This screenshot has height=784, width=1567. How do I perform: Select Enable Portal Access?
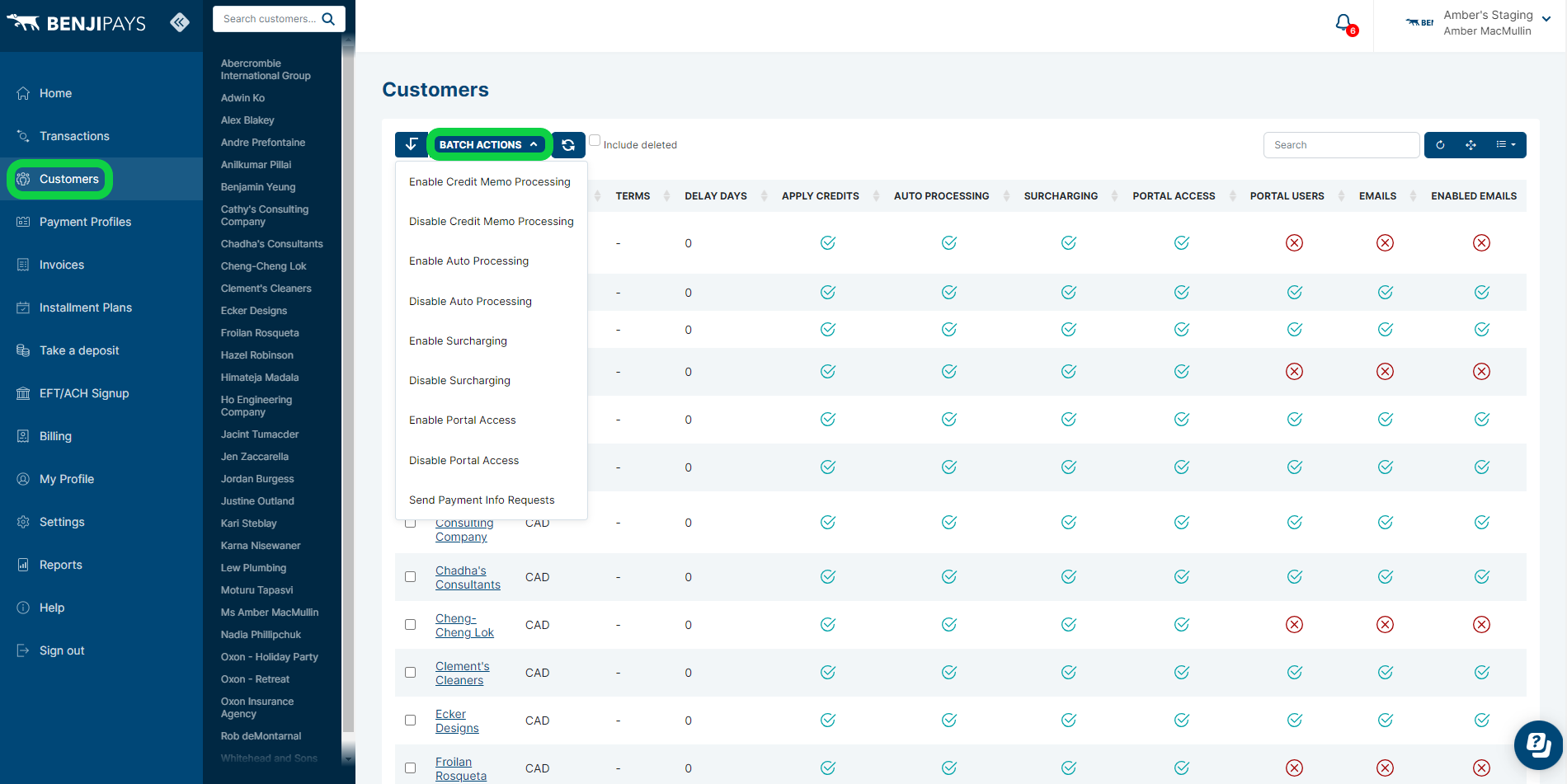tap(463, 420)
